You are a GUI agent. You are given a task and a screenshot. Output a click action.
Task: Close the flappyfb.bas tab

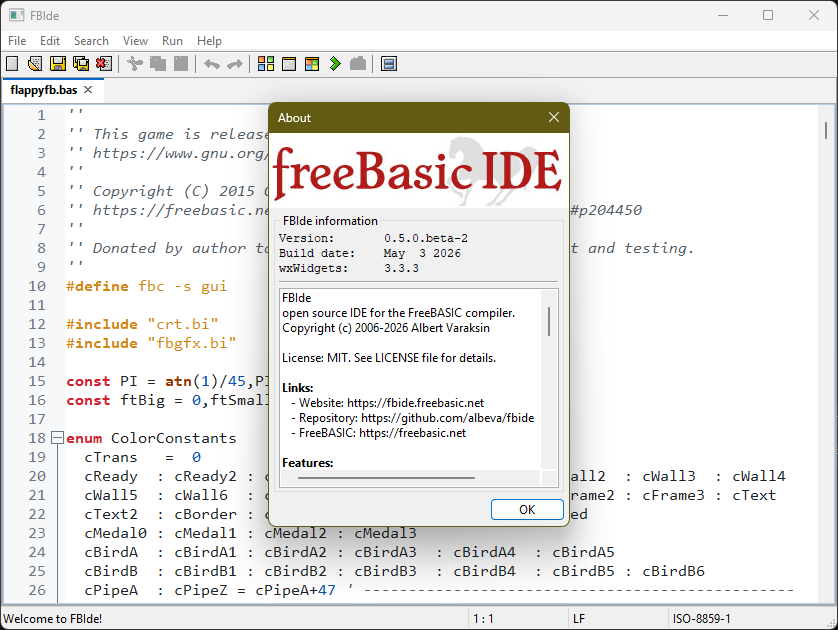[88, 90]
